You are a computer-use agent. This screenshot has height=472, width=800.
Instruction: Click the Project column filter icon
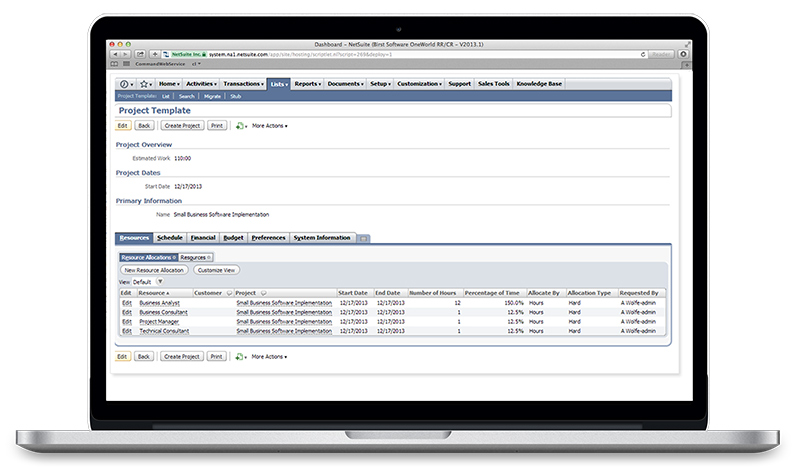coord(264,293)
